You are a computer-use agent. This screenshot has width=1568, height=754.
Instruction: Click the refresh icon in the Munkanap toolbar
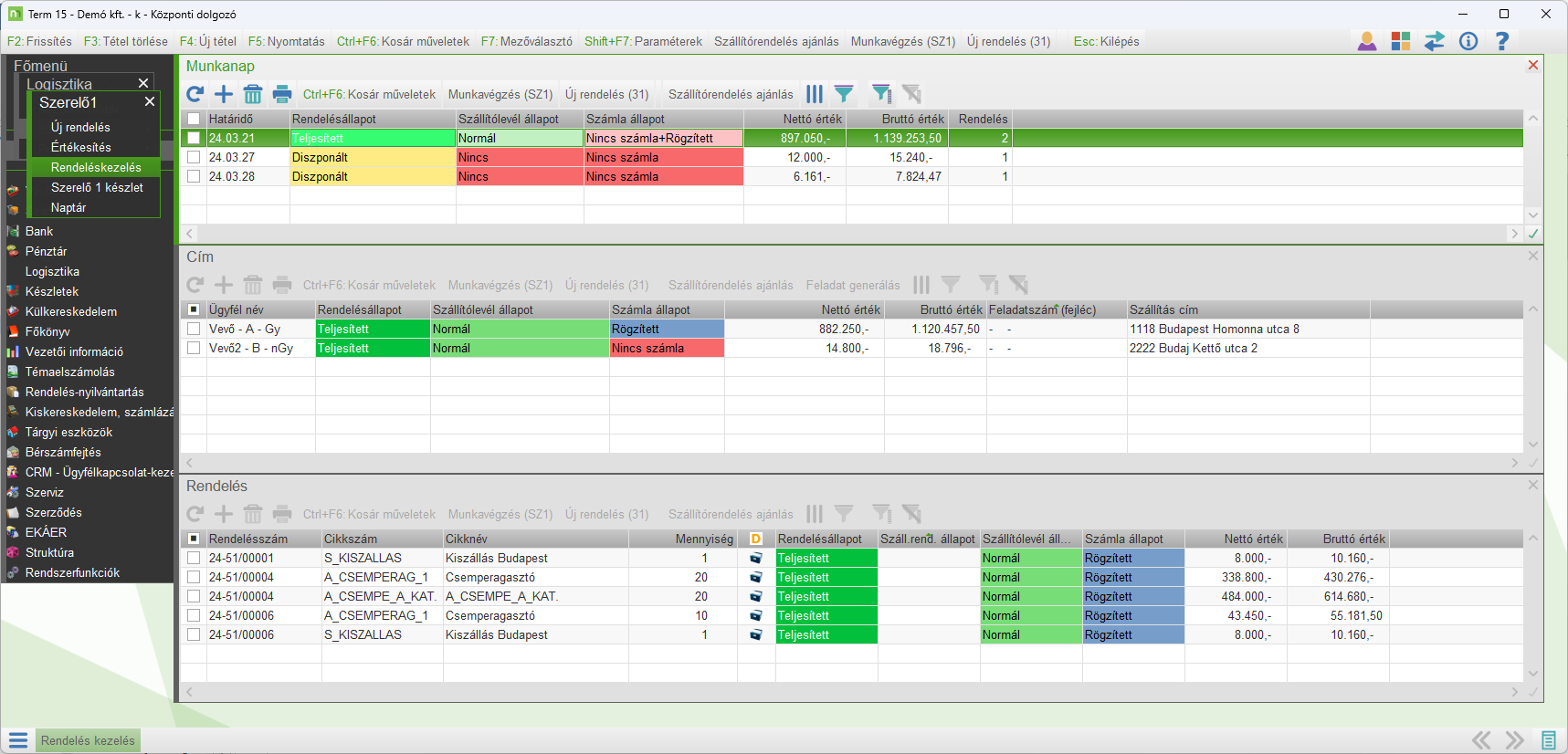coord(195,94)
